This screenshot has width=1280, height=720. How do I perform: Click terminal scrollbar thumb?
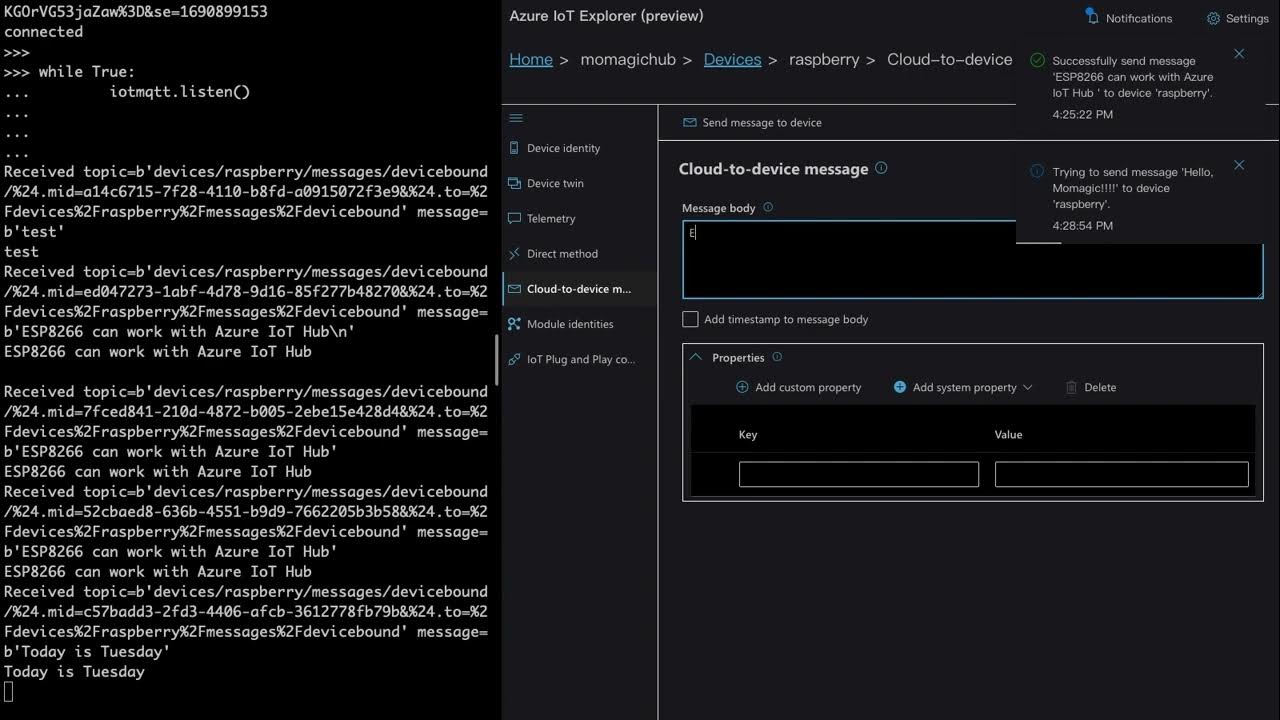point(497,360)
